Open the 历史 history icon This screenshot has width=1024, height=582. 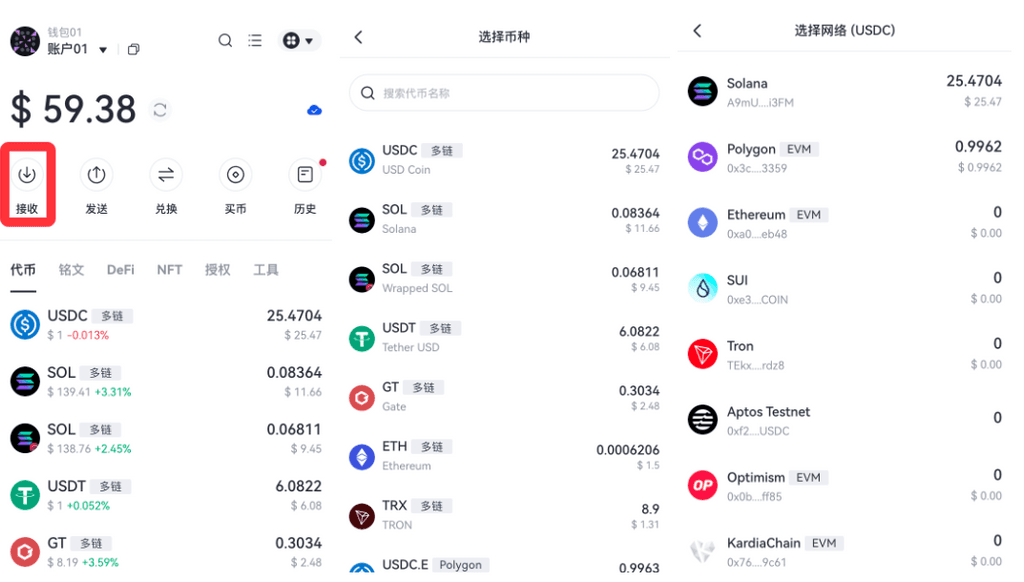pos(305,175)
